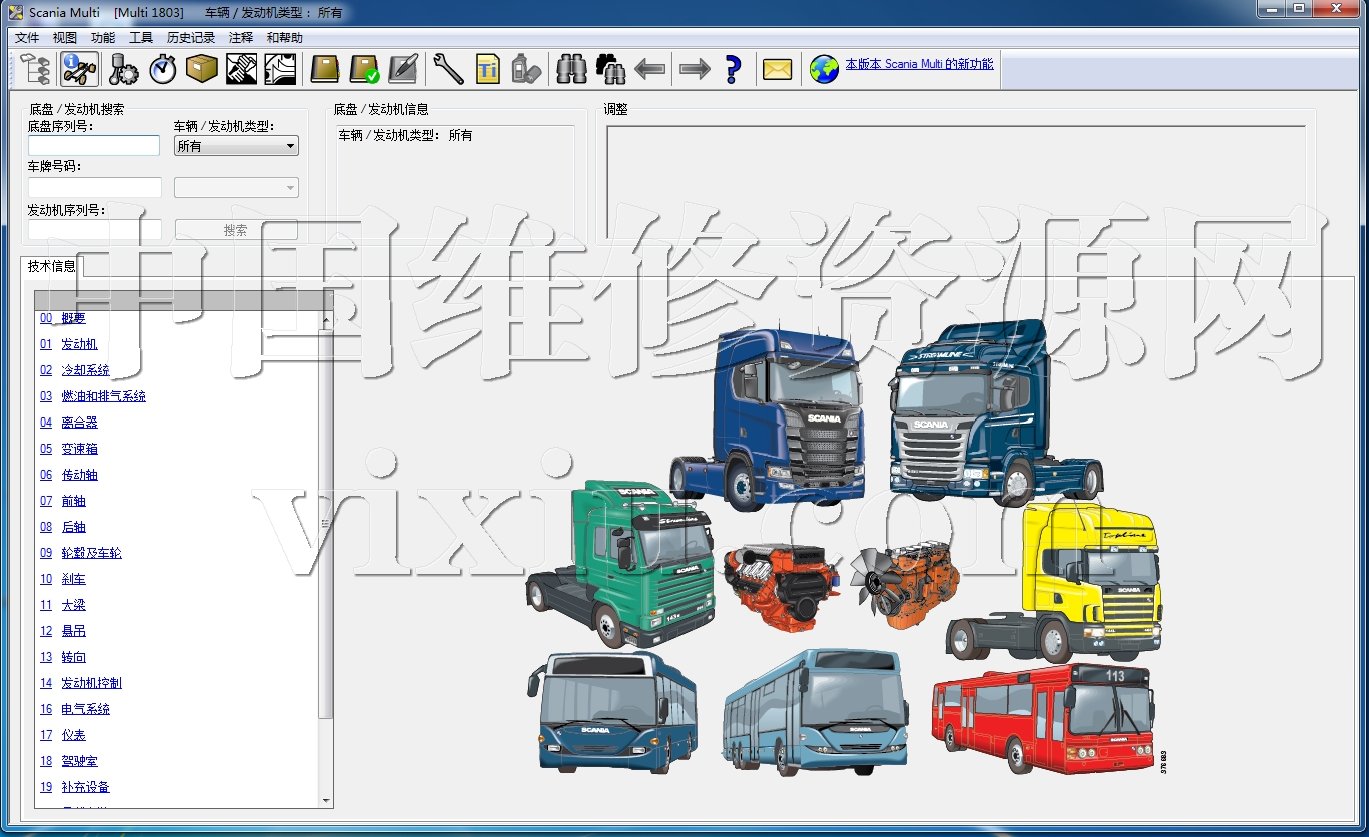
Task: Click the binoculars search icon
Action: [571, 69]
